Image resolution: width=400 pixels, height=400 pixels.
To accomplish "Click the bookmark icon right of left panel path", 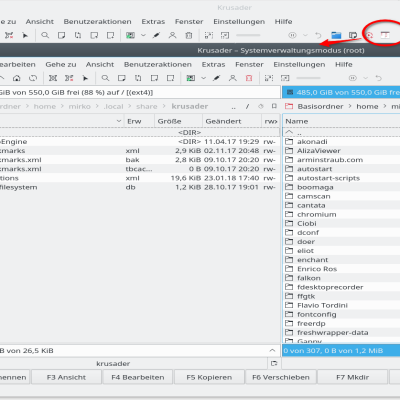I will pos(274,106).
